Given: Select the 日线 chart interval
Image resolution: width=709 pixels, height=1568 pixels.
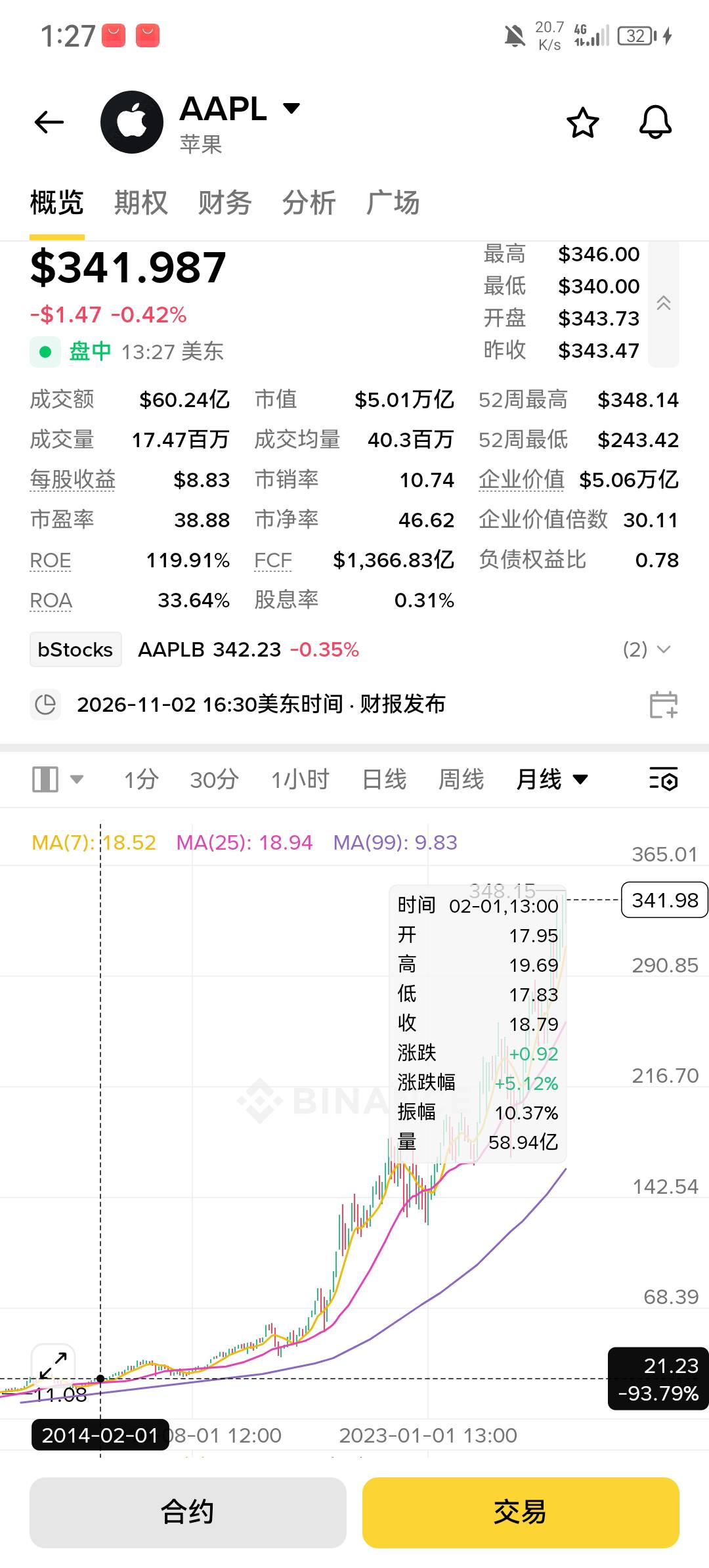Looking at the screenshot, I should (384, 779).
